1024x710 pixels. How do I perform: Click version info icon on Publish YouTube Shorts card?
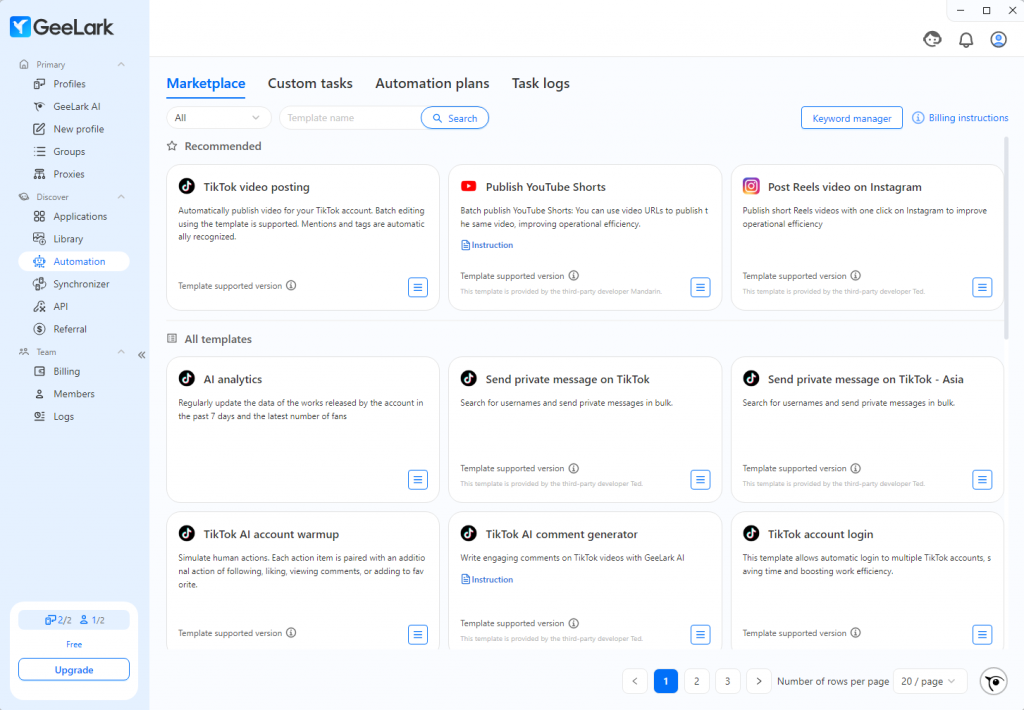pyautogui.click(x=573, y=276)
